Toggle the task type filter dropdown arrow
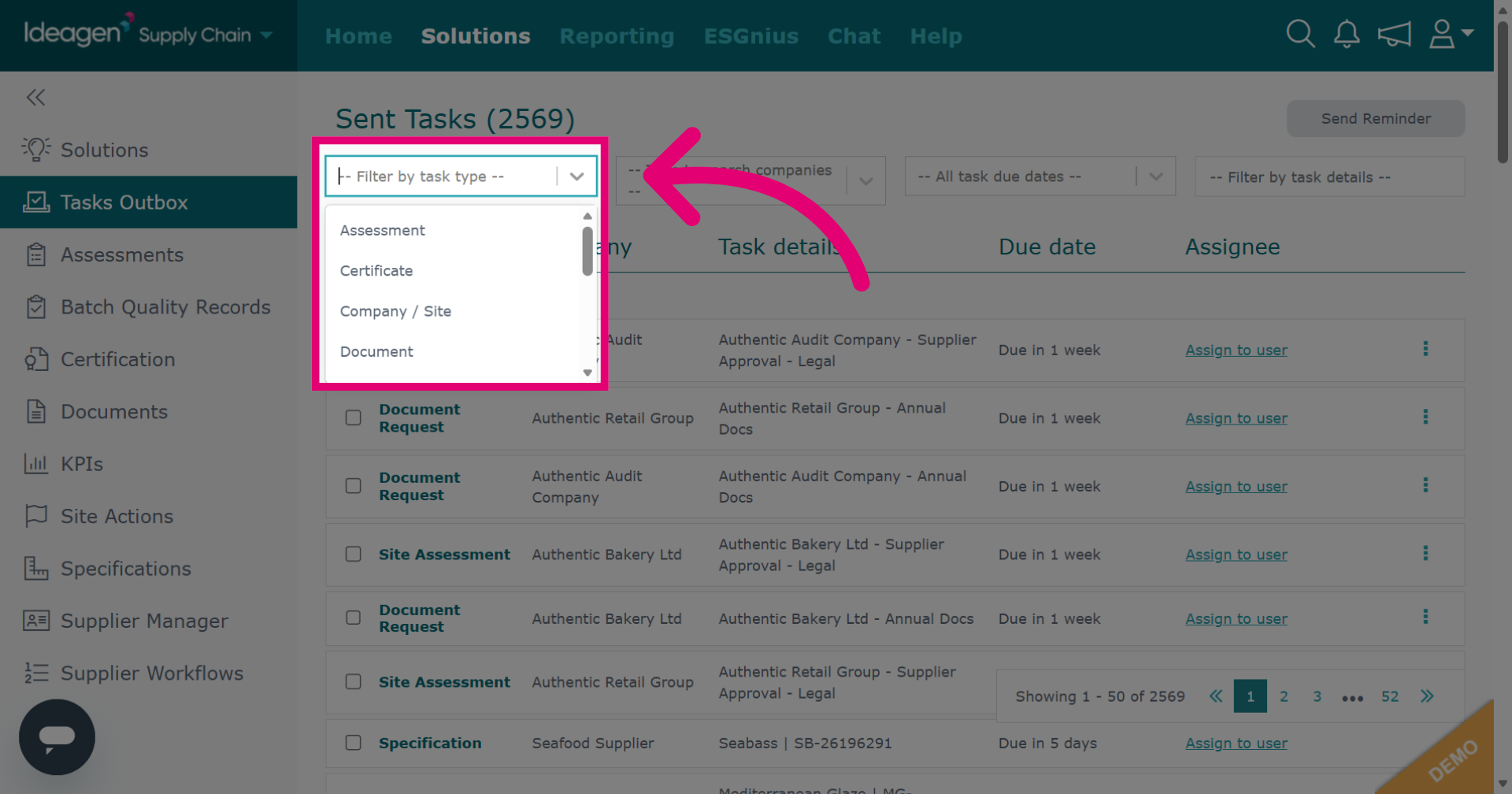The width and height of the screenshot is (1512, 794). coord(576,176)
